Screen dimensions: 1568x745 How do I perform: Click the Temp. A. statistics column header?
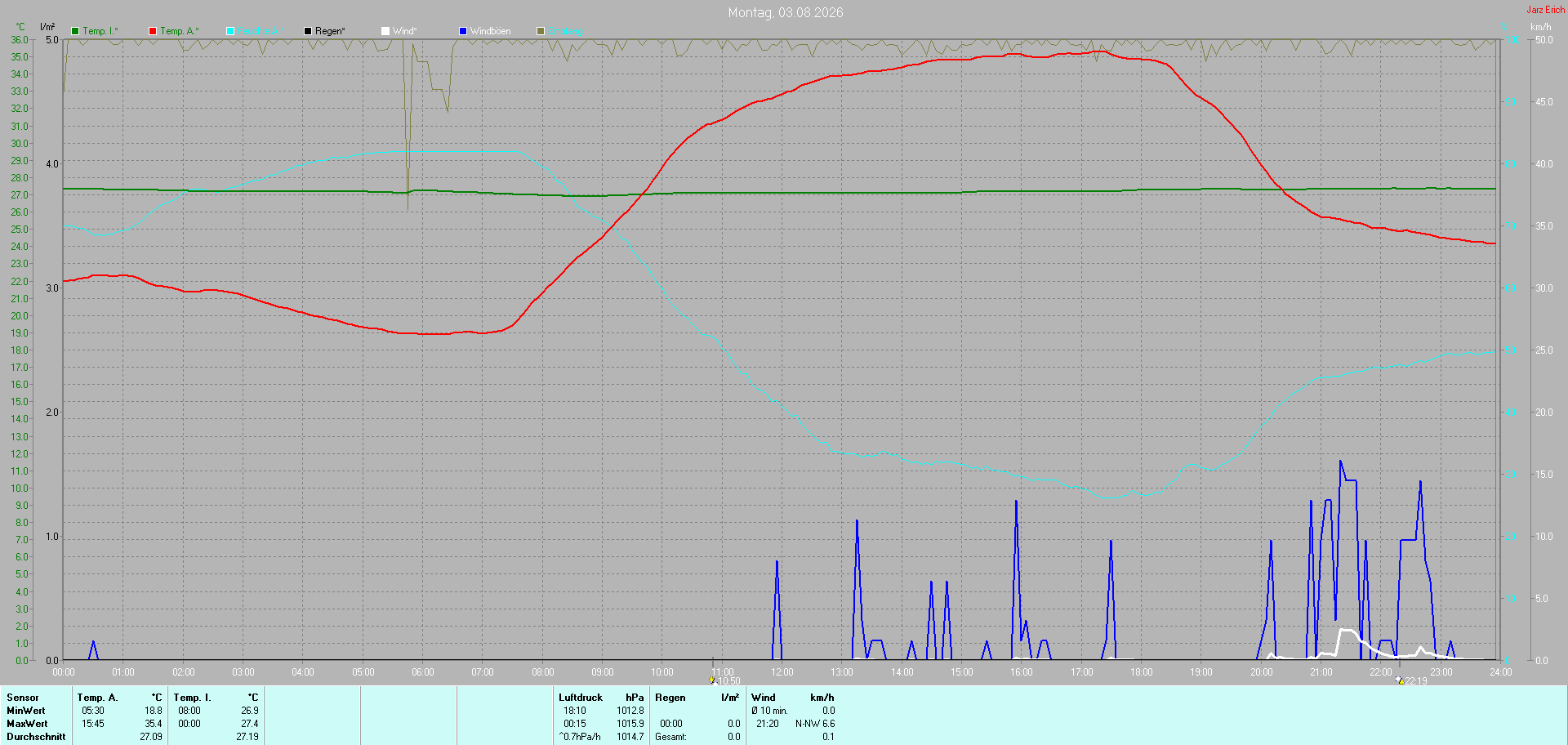97,698
